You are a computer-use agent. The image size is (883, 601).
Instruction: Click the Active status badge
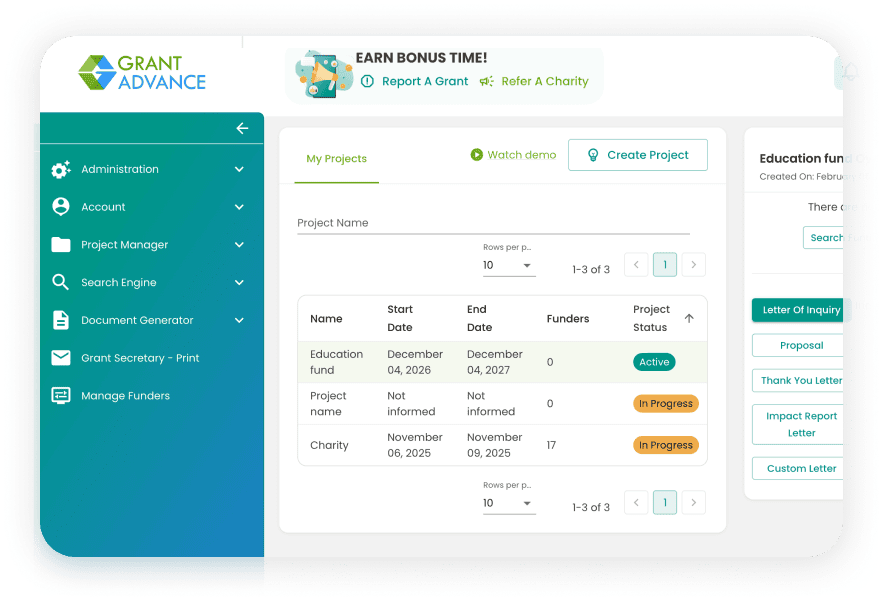tap(654, 362)
